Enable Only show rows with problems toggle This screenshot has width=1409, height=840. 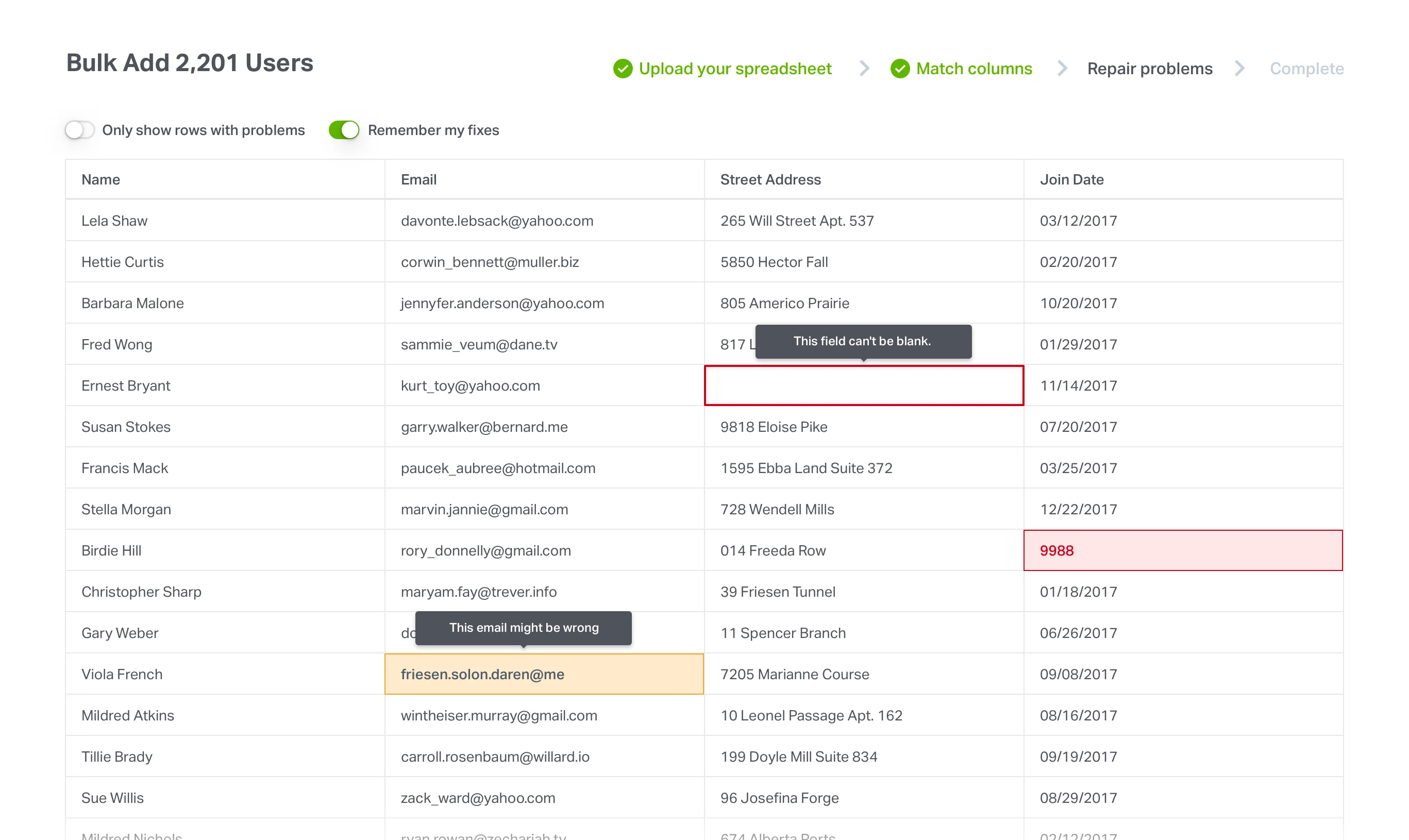coord(80,130)
